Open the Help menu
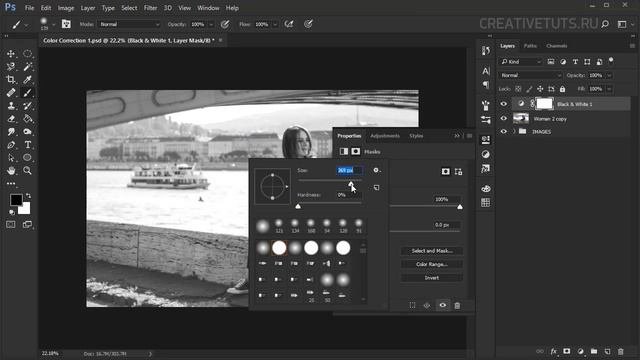Image resolution: width=640 pixels, height=360 pixels. pos(232,8)
